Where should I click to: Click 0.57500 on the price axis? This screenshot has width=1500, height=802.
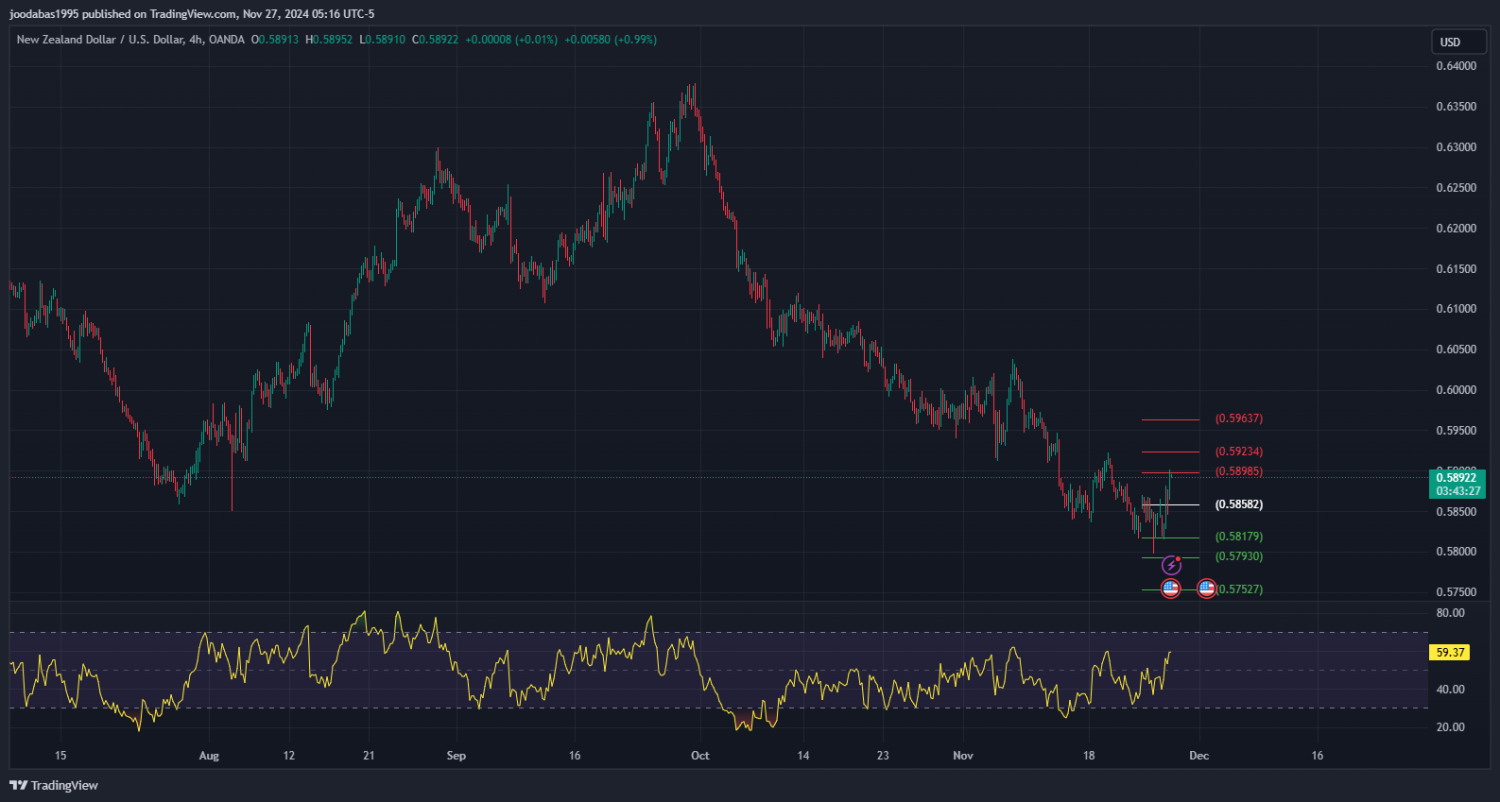pos(1456,592)
